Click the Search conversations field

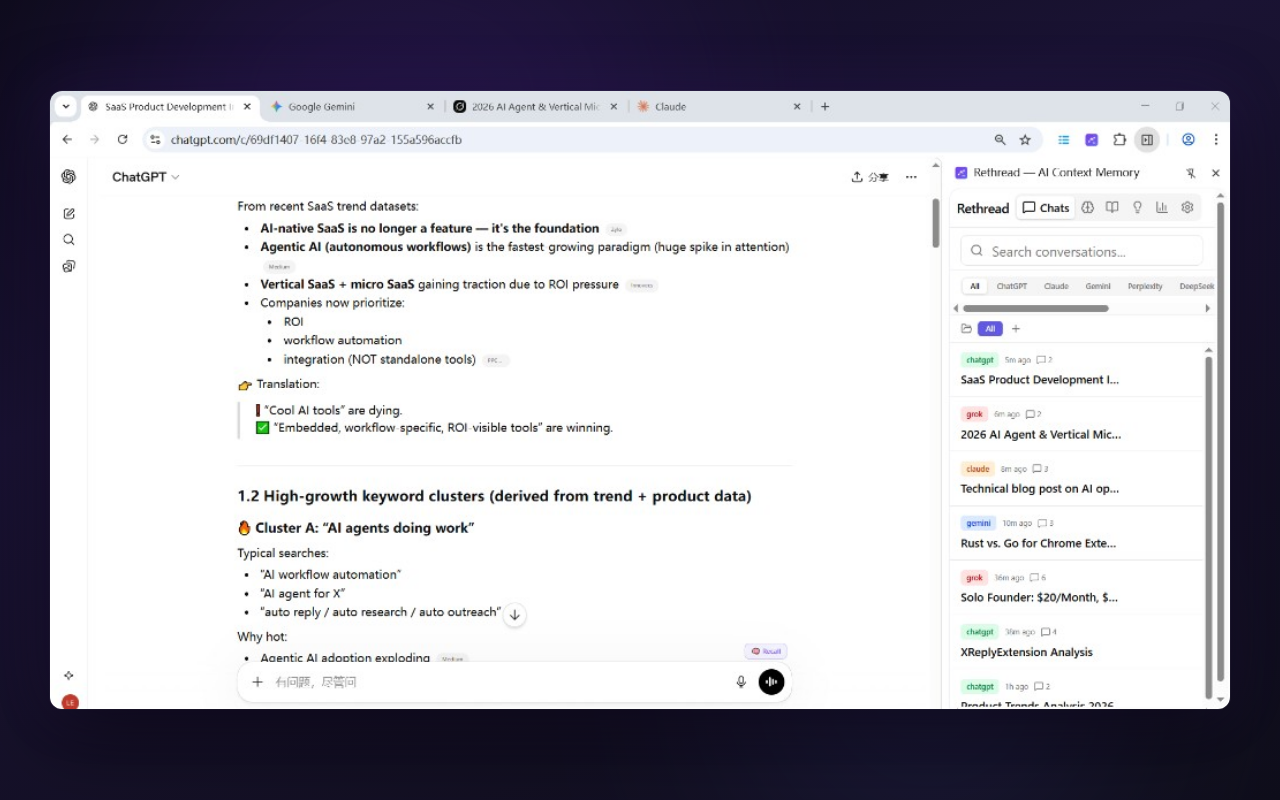point(1081,251)
